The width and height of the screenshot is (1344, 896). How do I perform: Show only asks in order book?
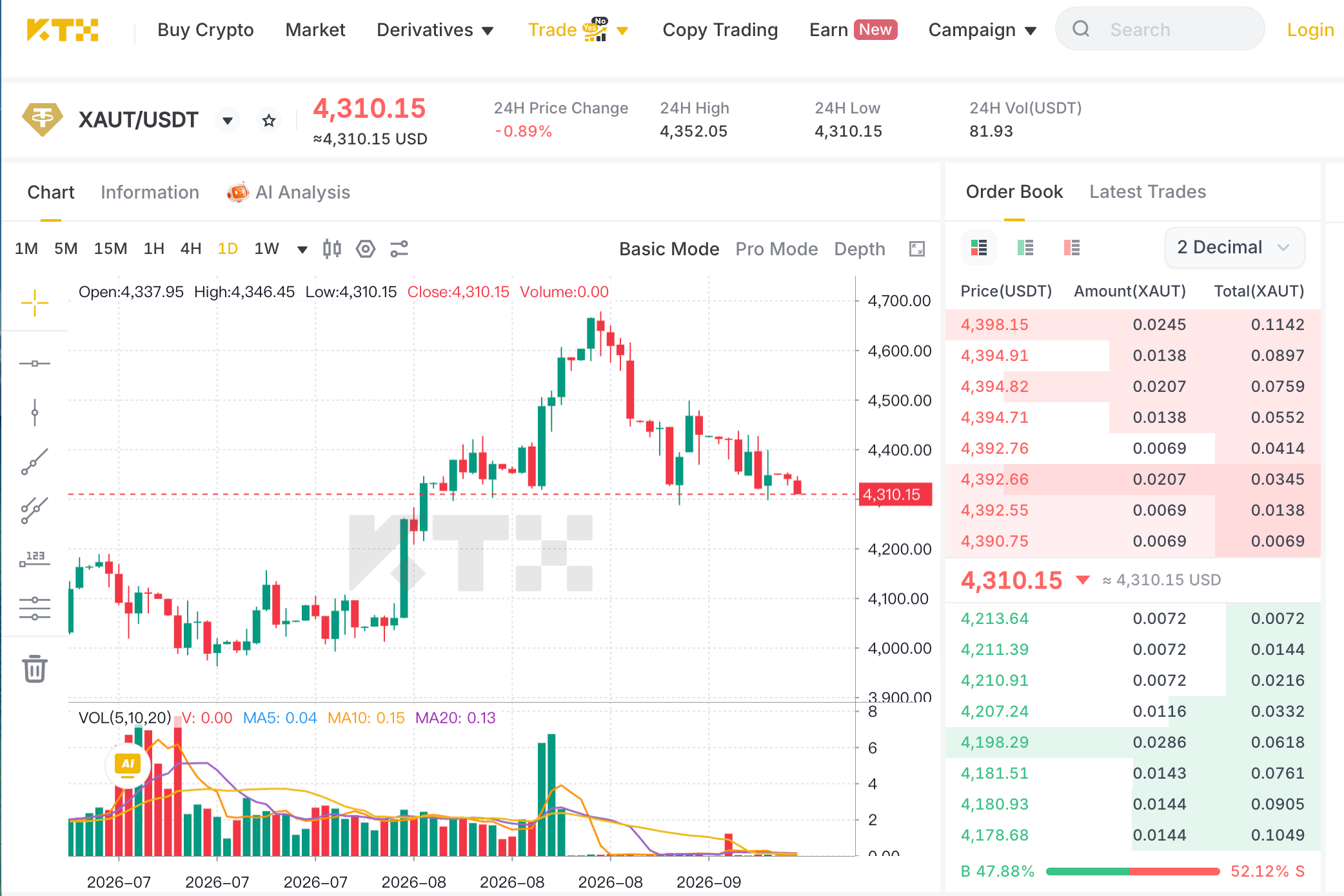[x=1072, y=248]
